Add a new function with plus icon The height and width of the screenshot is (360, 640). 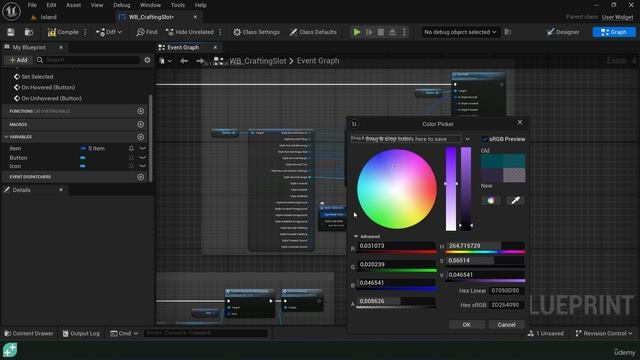point(140,111)
